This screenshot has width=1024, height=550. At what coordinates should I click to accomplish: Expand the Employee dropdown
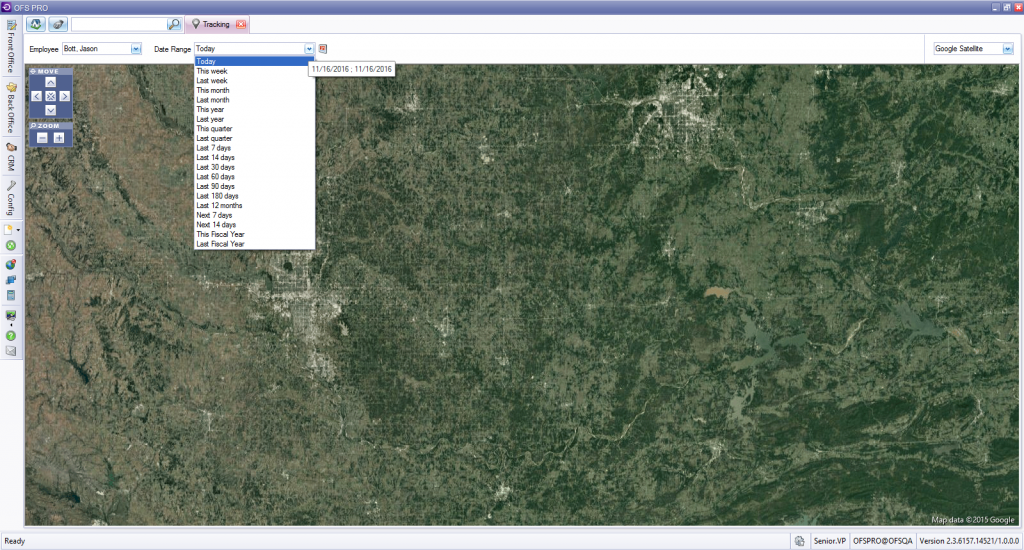click(x=136, y=48)
